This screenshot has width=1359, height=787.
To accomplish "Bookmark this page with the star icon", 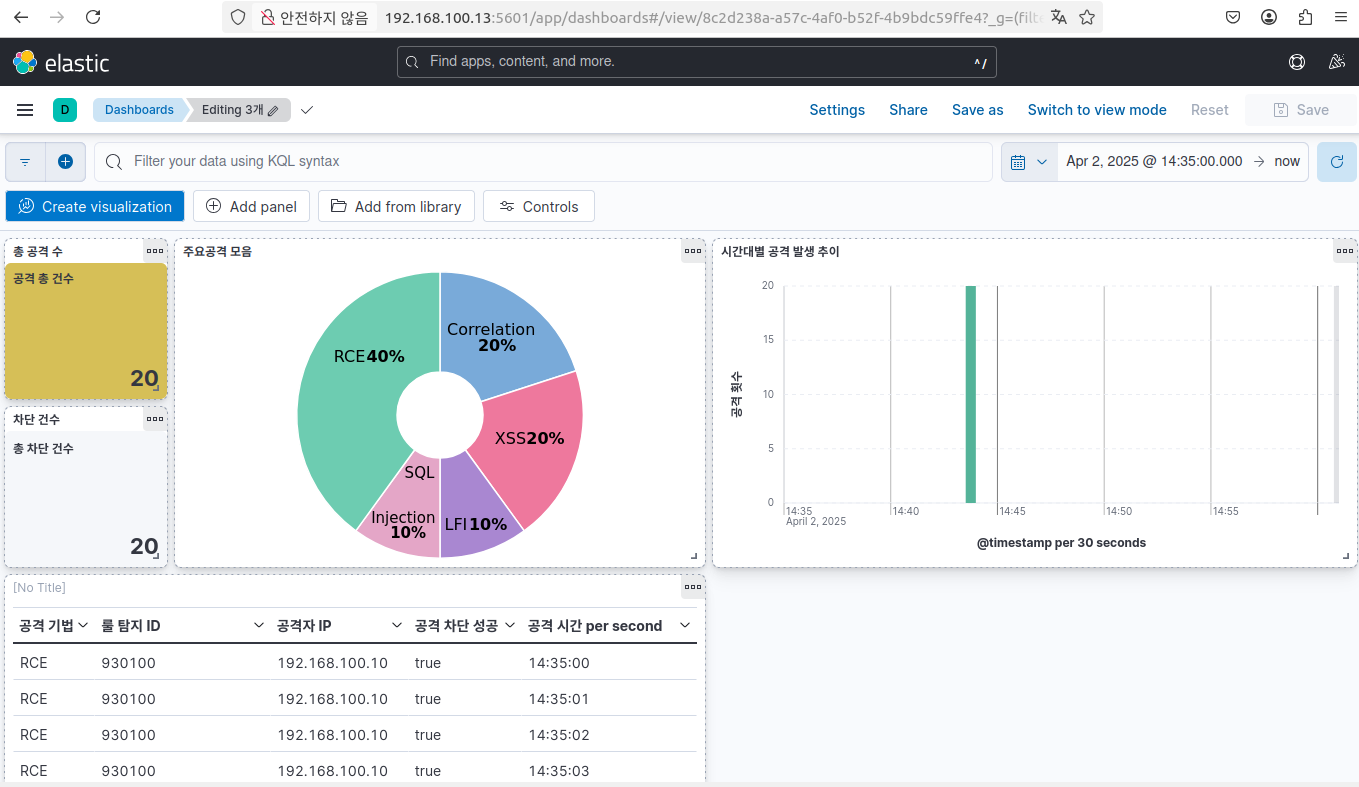I will coord(1087,17).
